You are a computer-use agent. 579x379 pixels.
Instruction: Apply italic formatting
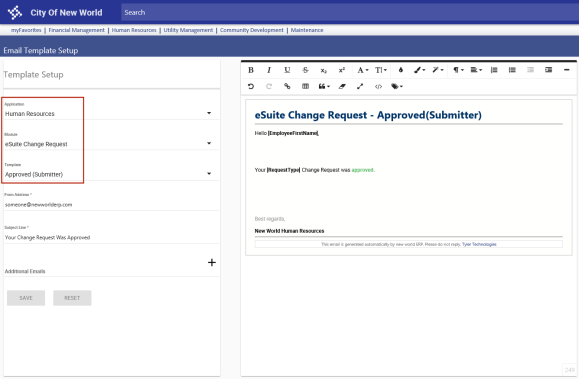(x=269, y=70)
